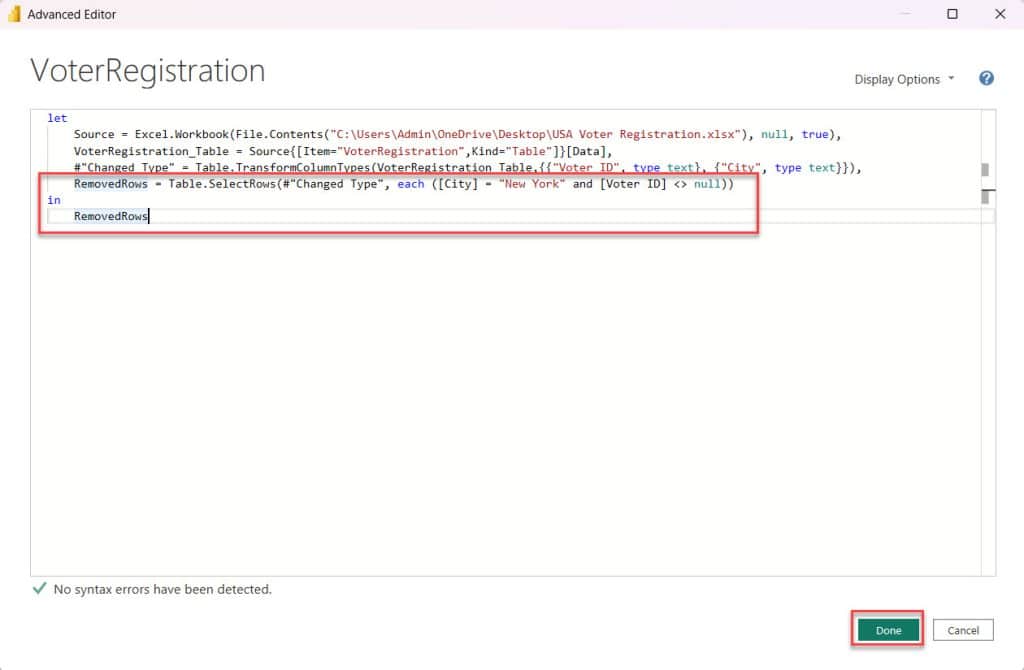Click the Done button

[x=888, y=630]
